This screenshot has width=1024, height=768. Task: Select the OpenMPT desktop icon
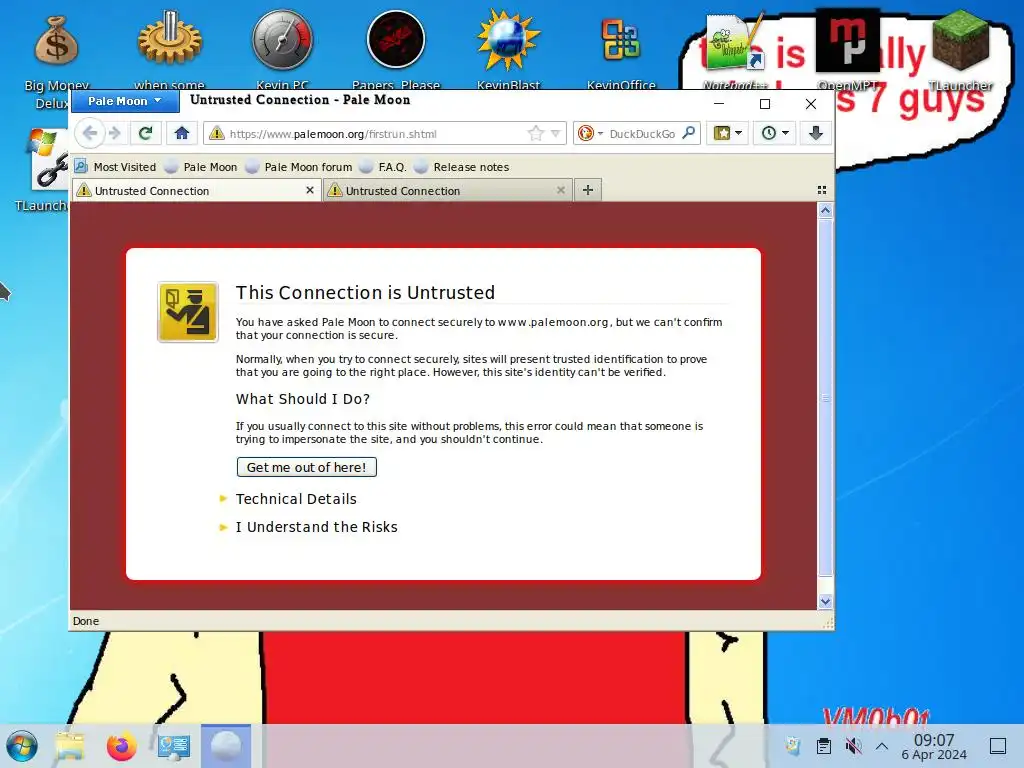[847, 51]
